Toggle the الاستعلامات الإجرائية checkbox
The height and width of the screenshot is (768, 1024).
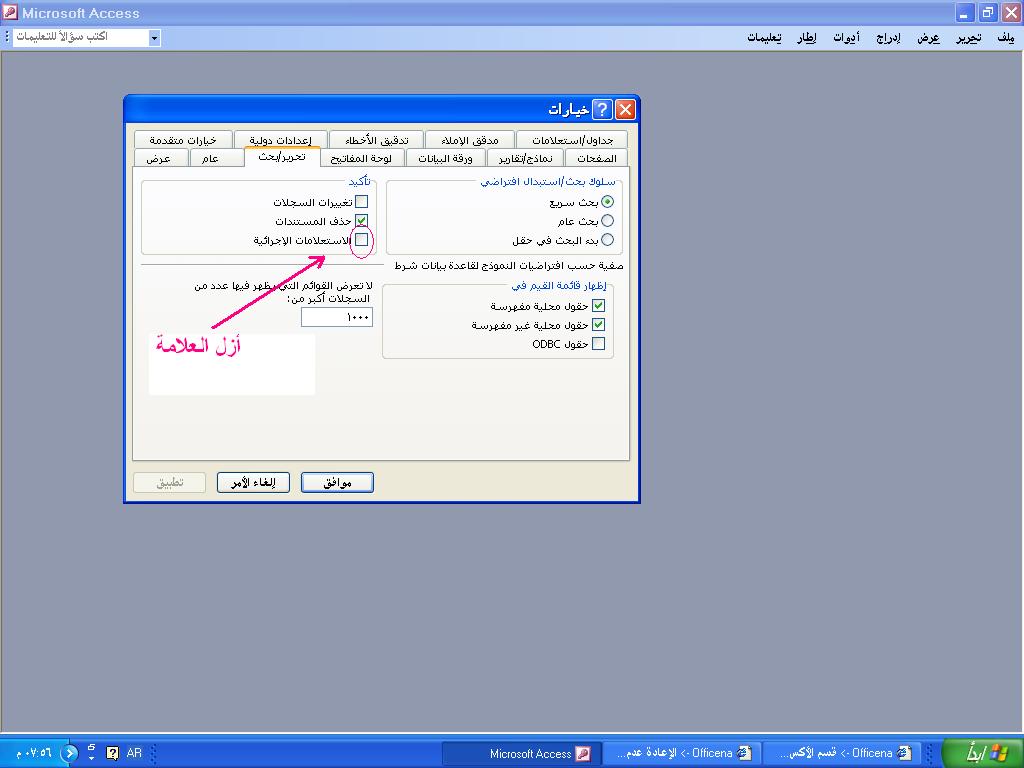(x=361, y=240)
